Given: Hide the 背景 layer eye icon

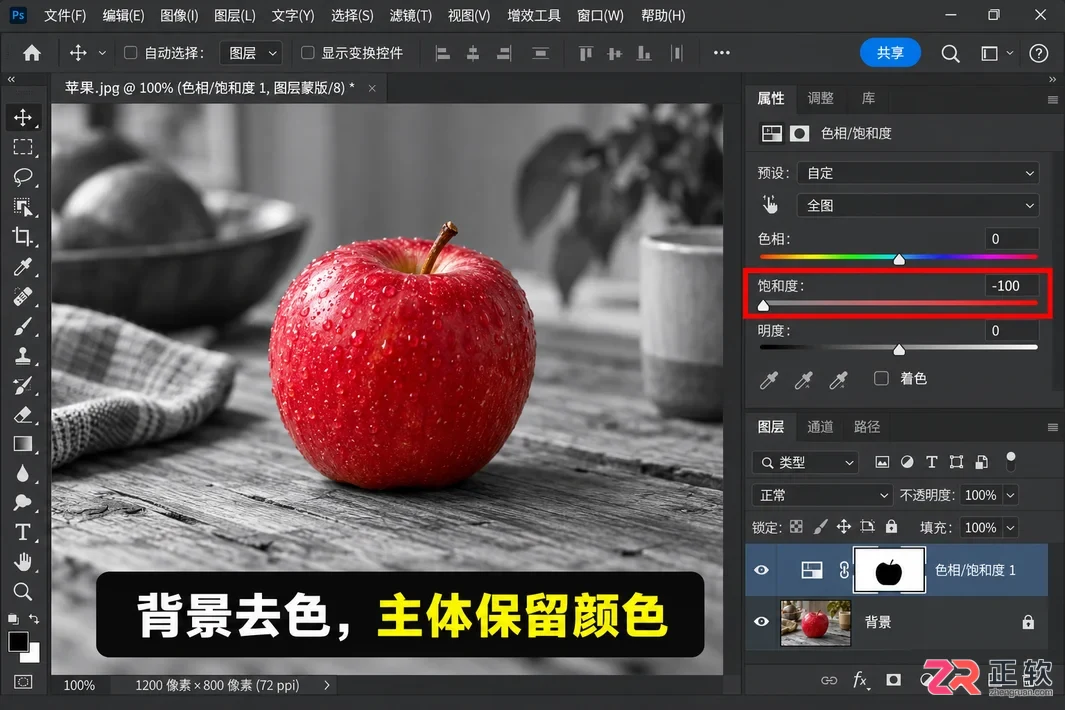Looking at the screenshot, I should point(761,622).
